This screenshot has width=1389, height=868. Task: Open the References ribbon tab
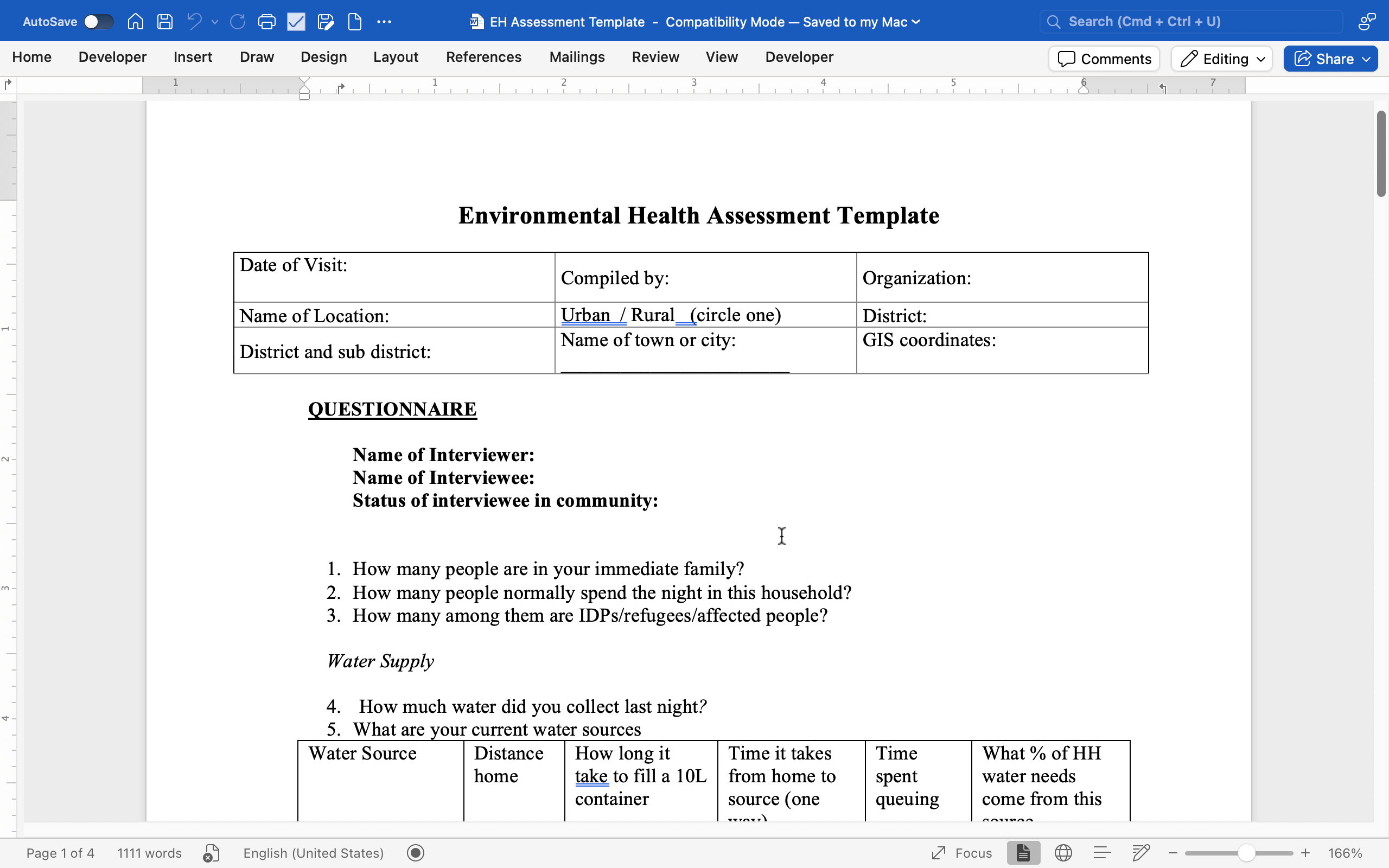pyautogui.click(x=483, y=57)
